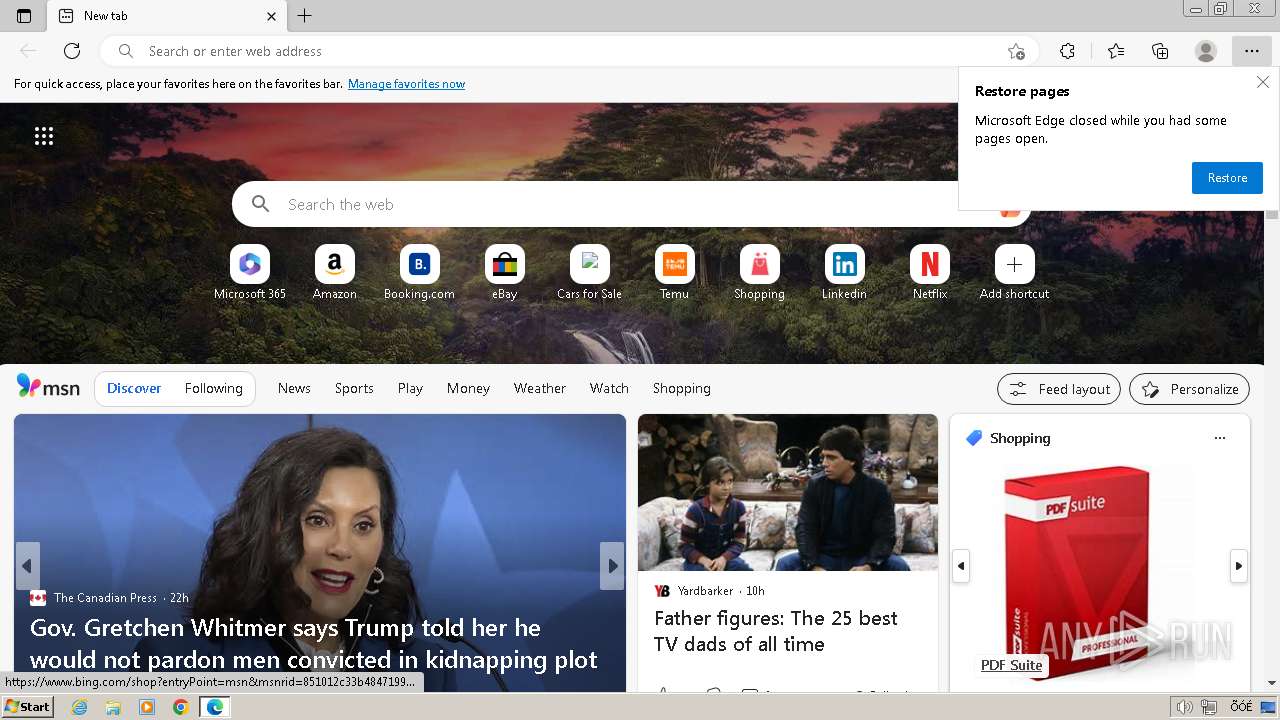The width and height of the screenshot is (1280, 720).
Task: Open the Favorites list icon
Action: 1116,51
